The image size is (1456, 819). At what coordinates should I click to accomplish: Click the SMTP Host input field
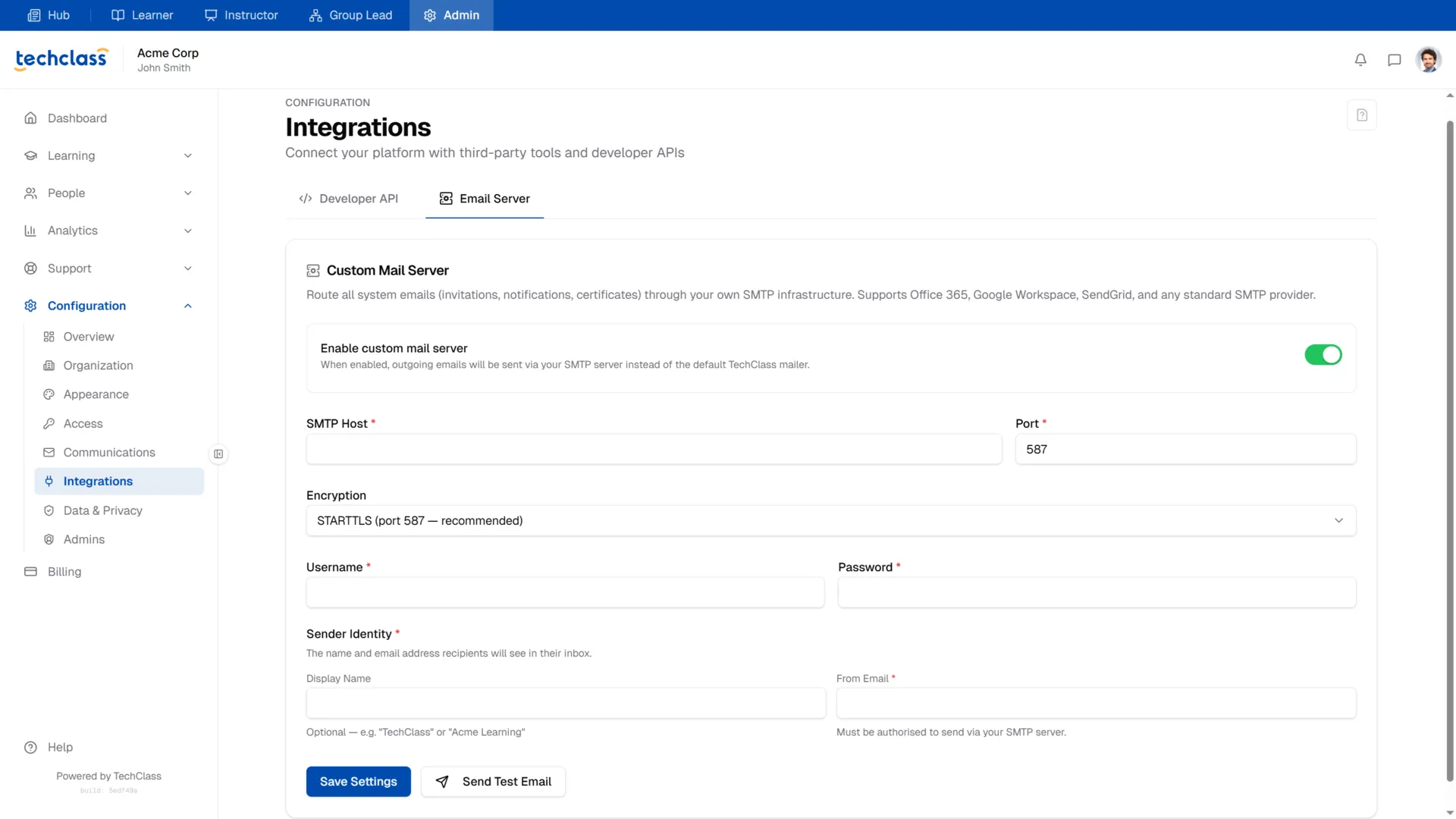pos(654,450)
